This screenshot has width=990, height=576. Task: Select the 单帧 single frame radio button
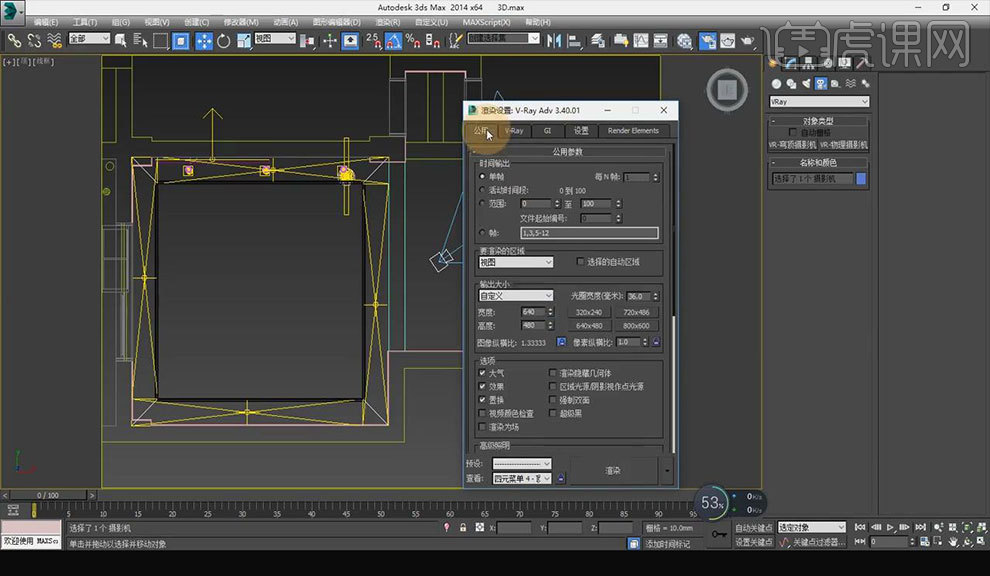point(483,177)
